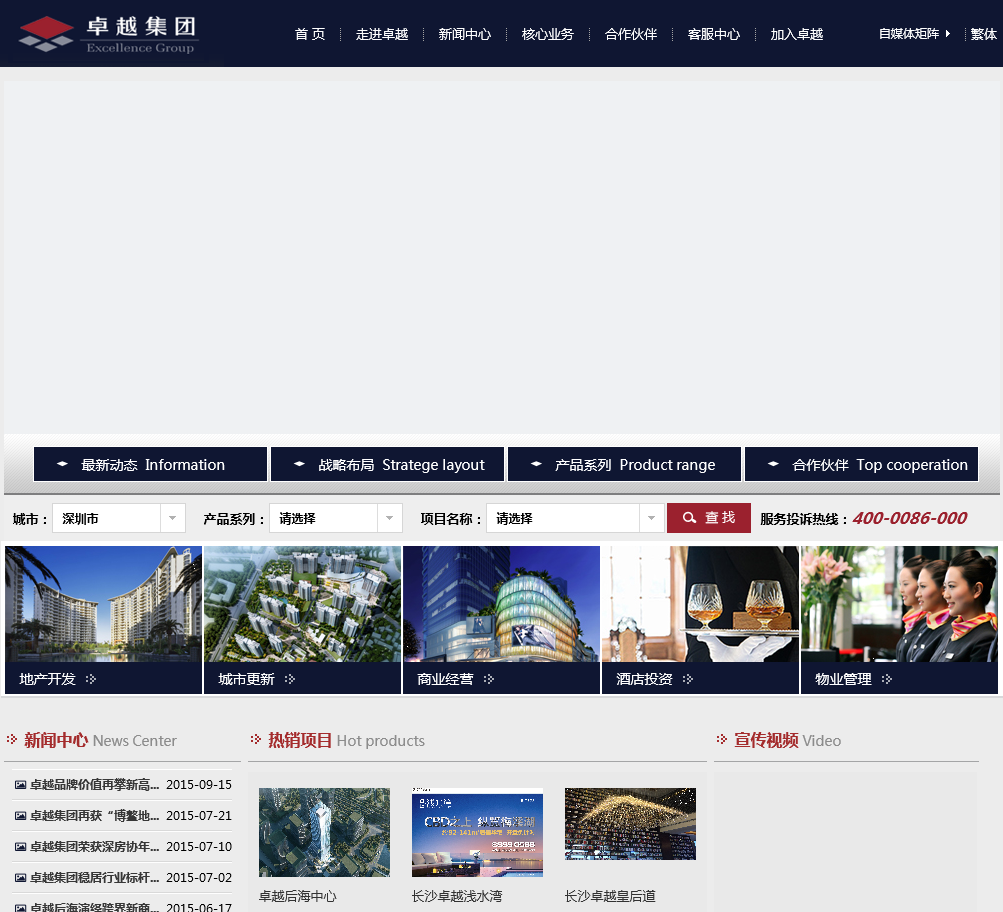Click the arrow icon on 产品系列 tab
Viewport: 1003px width, 912px height.
[536, 464]
